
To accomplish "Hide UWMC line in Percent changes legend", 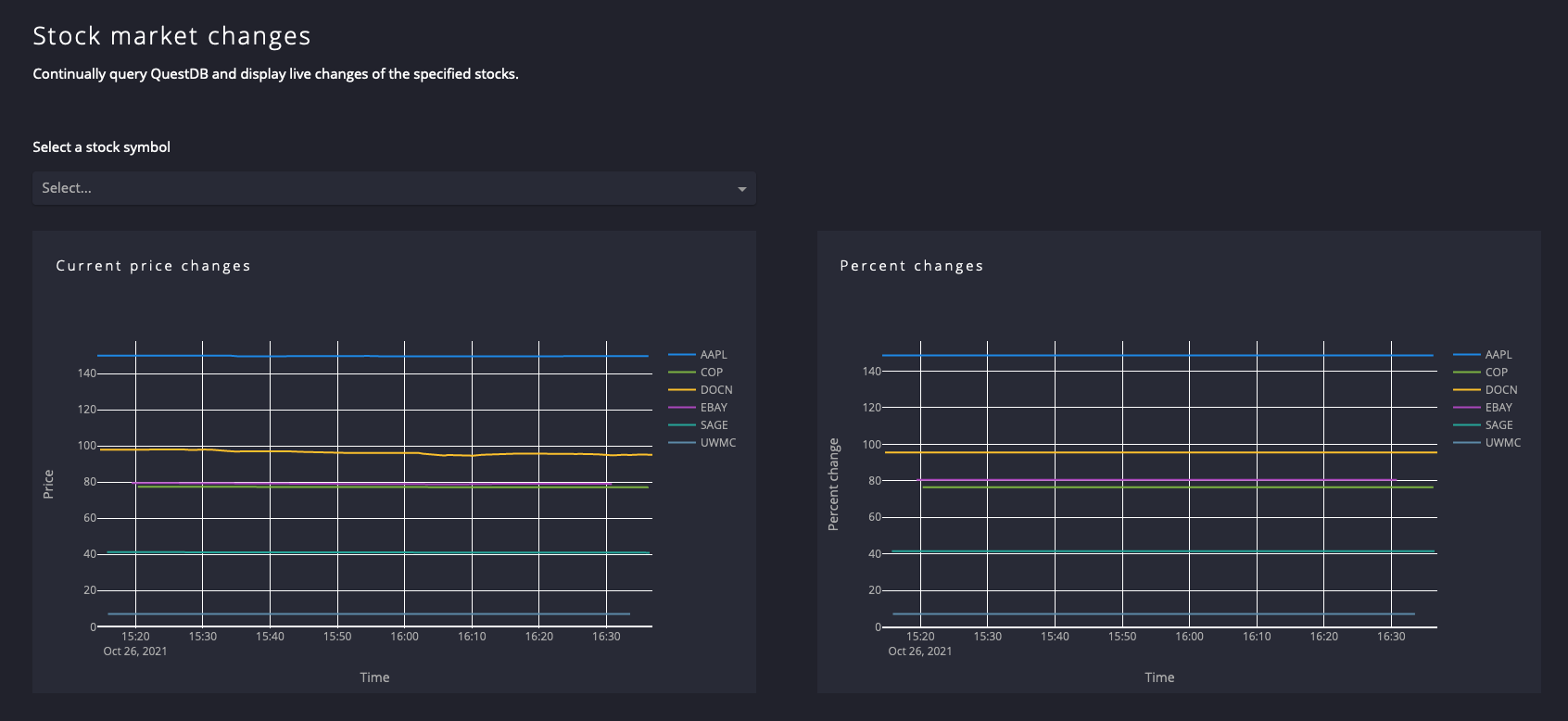I will 1502,443.
